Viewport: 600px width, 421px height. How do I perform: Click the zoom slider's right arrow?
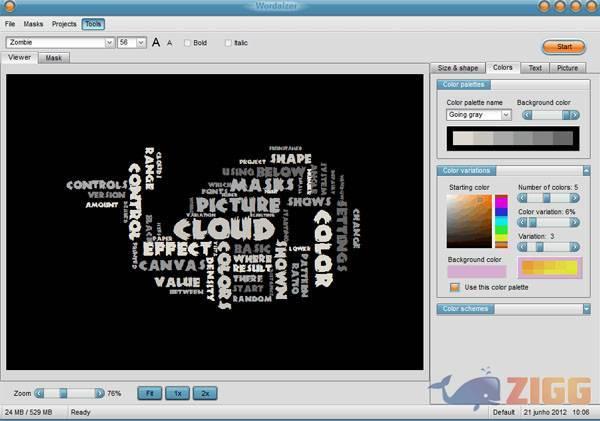(x=99, y=394)
